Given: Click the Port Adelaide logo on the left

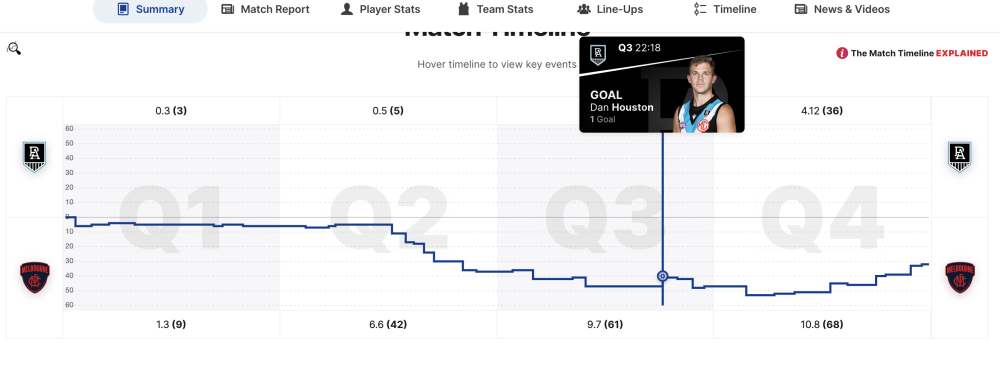Looking at the screenshot, I should pyautogui.click(x=34, y=157).
